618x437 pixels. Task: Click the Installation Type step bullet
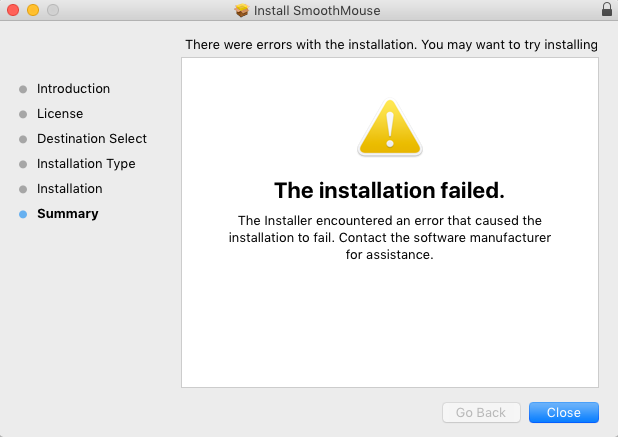[x=23, y=164]
